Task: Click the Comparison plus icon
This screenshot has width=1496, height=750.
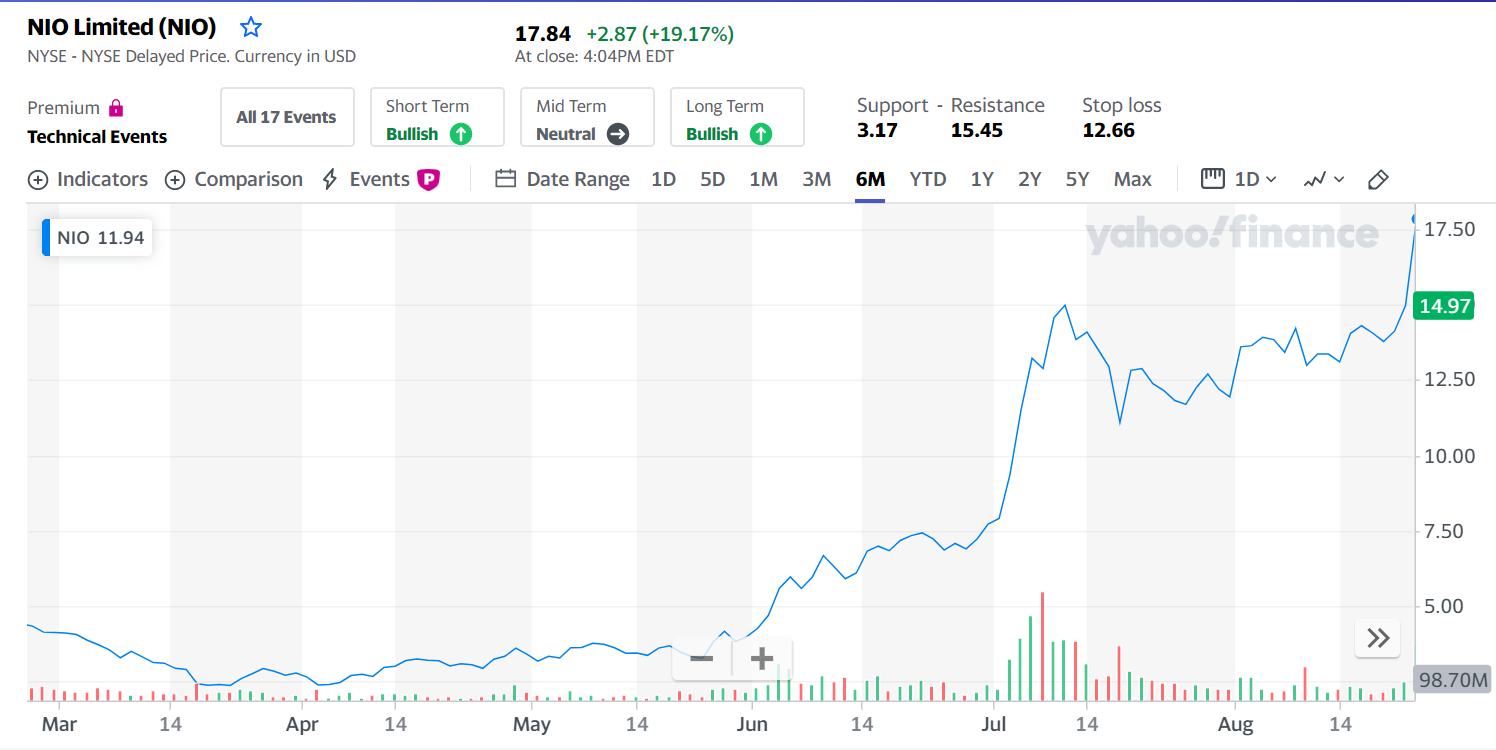Action: click(x=175, y=180)
